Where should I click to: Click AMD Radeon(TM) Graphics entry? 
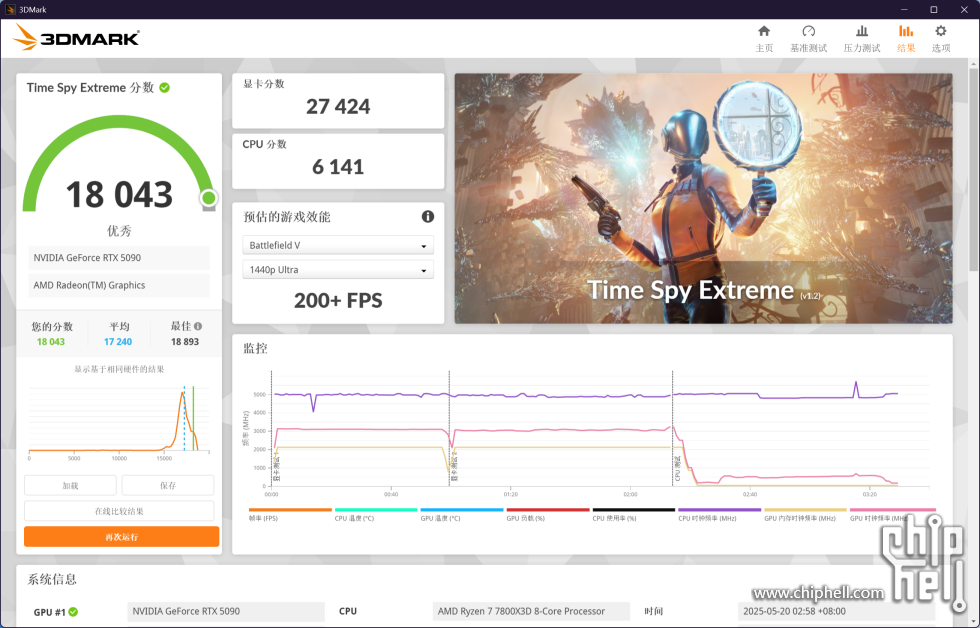tap(119, 285)
